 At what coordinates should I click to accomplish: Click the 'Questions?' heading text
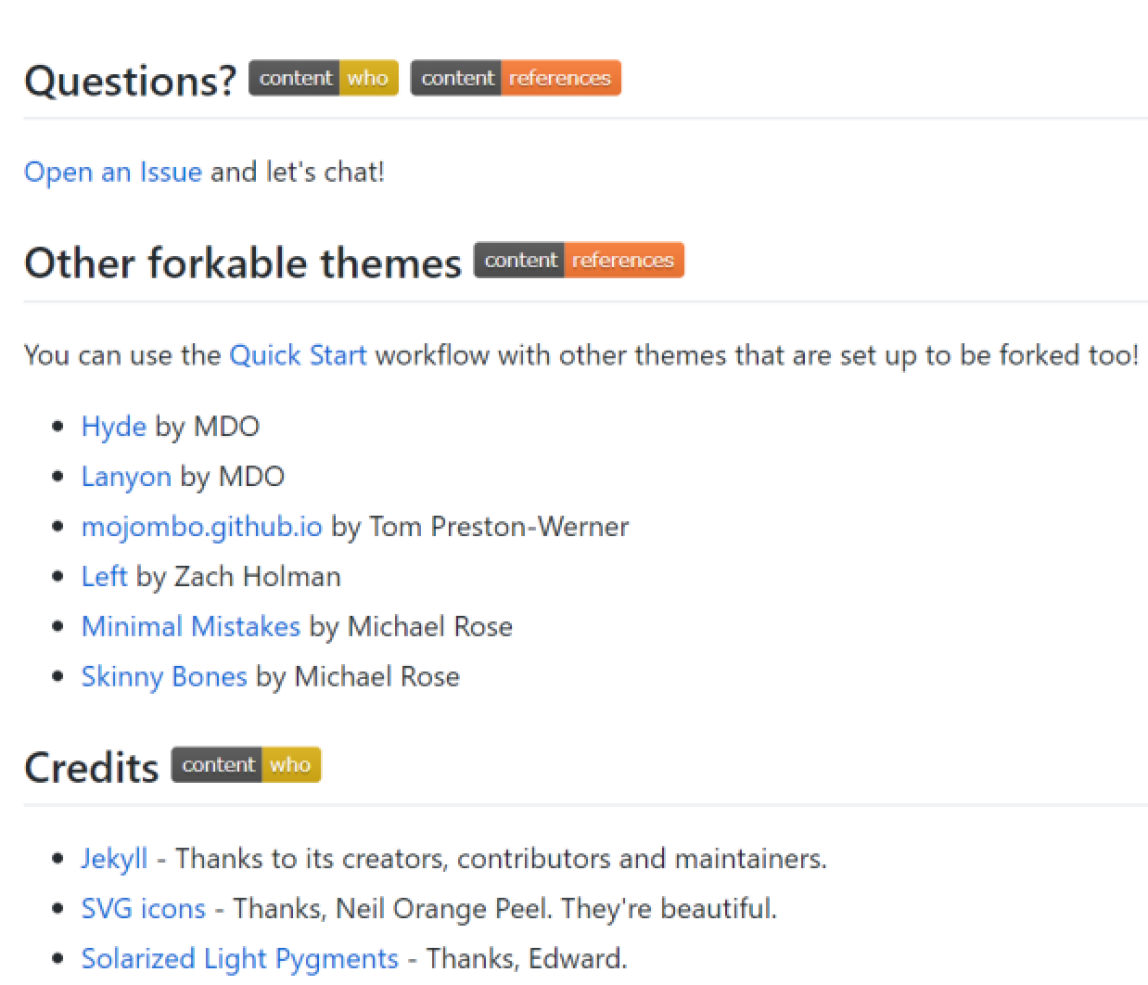(x=130, y=81)
